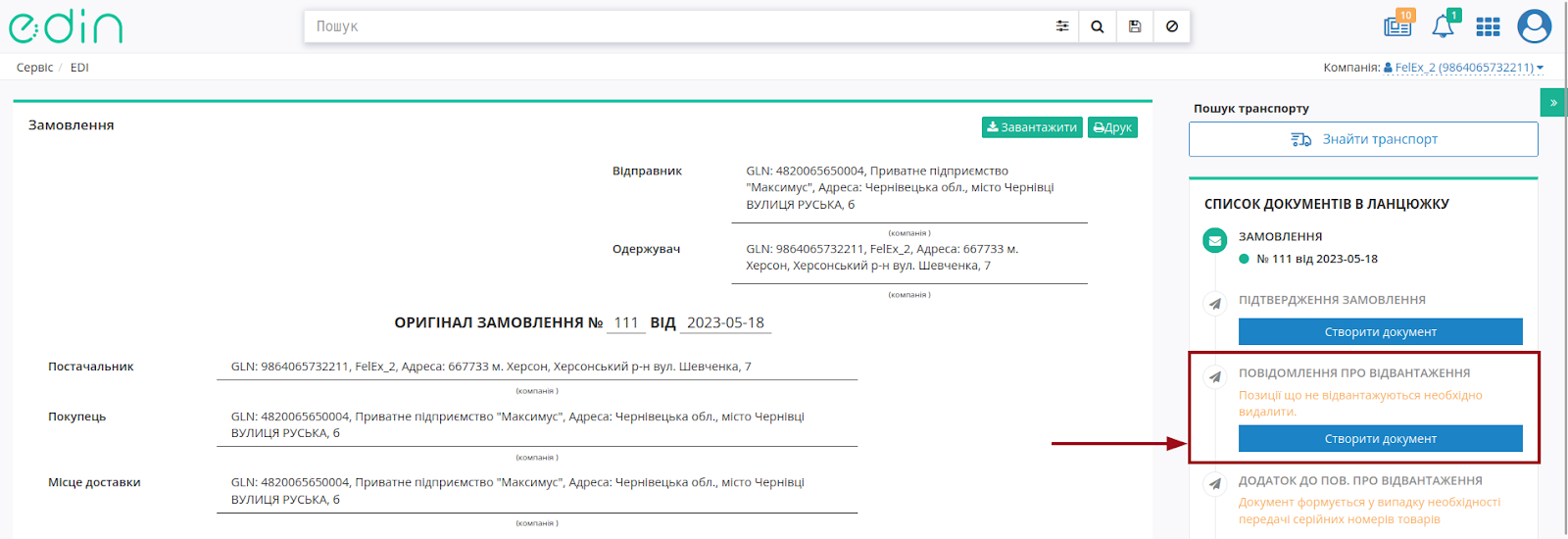Click the Покупець label
This screenshot has height=539, width=1568.
(x=76, y=416)
